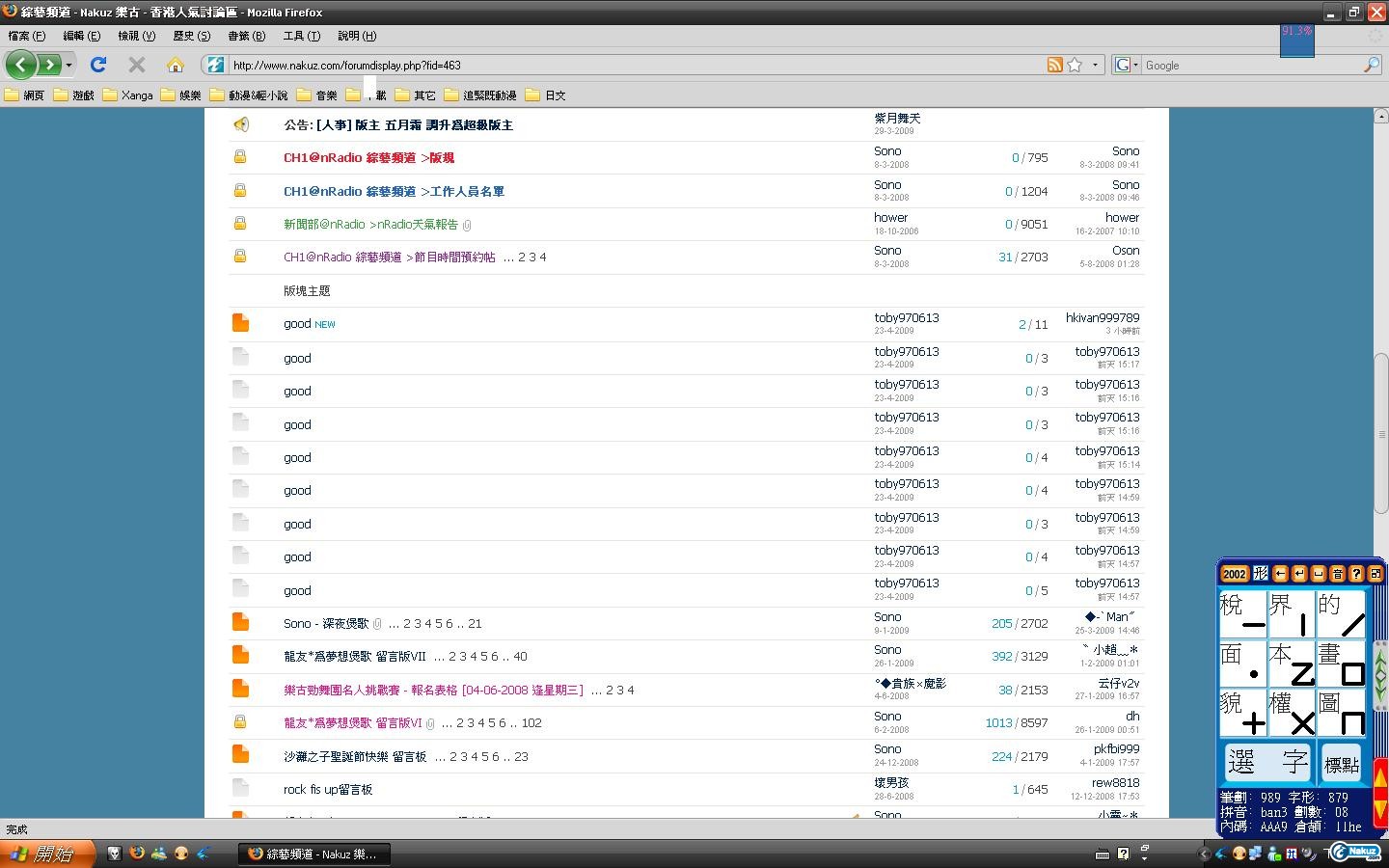1389x868 pixels.
Task: Click the lock icon of the 版規 thread
Action: coord(240,157)
